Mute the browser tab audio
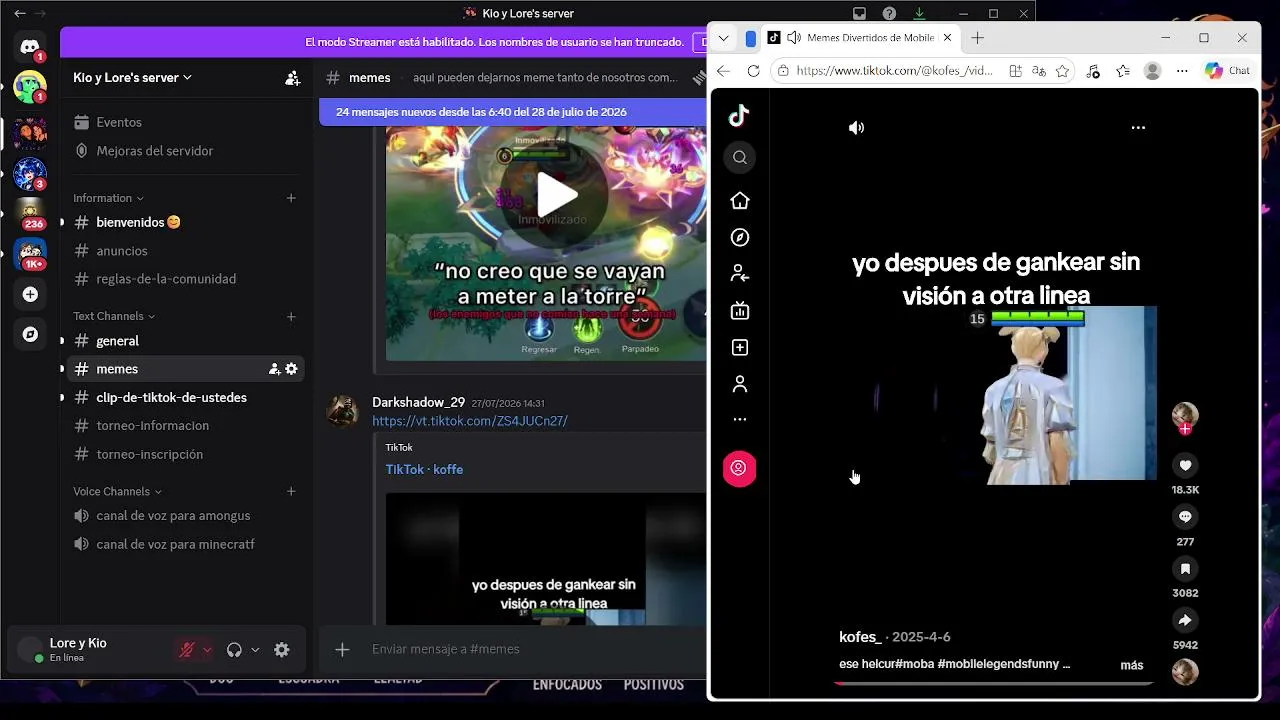 [794, 38]
